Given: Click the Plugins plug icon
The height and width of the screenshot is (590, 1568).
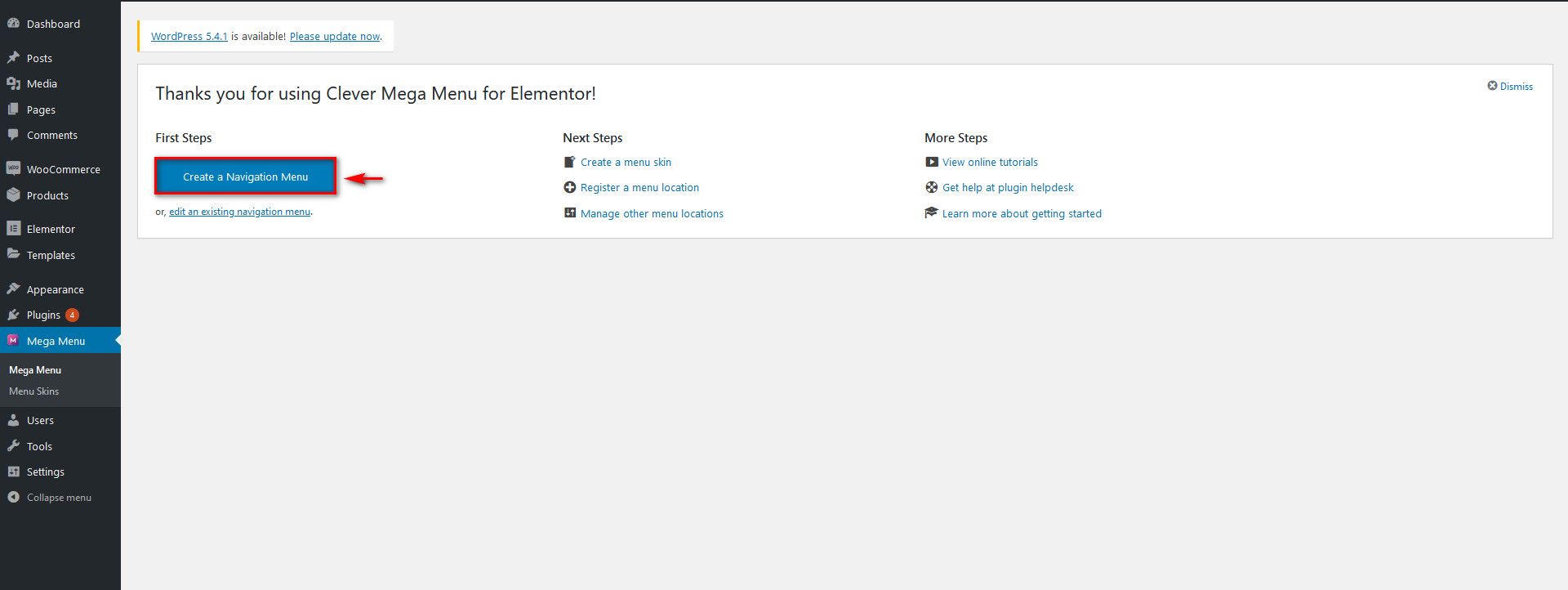Looking at the screenshot, I should [13, 315].
